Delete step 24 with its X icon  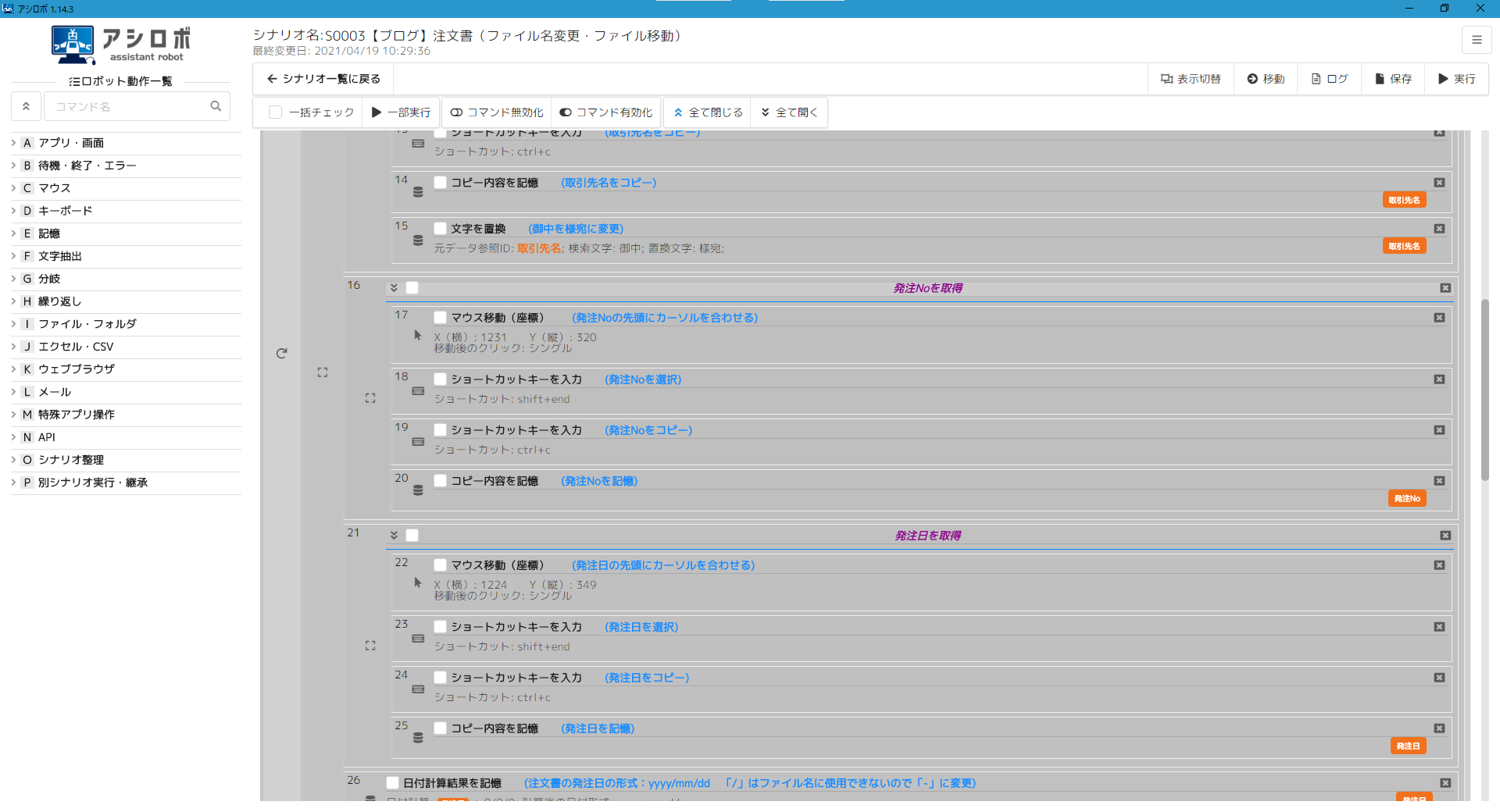coord(1439,678)
